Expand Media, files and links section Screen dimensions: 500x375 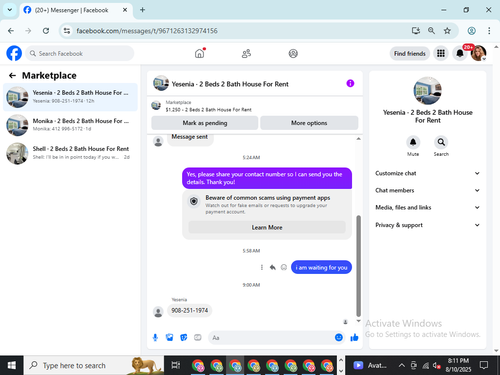427,207
